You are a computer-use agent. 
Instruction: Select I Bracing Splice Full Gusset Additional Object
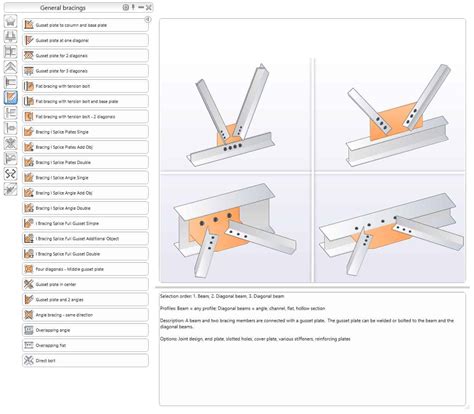tap(85, 239)
